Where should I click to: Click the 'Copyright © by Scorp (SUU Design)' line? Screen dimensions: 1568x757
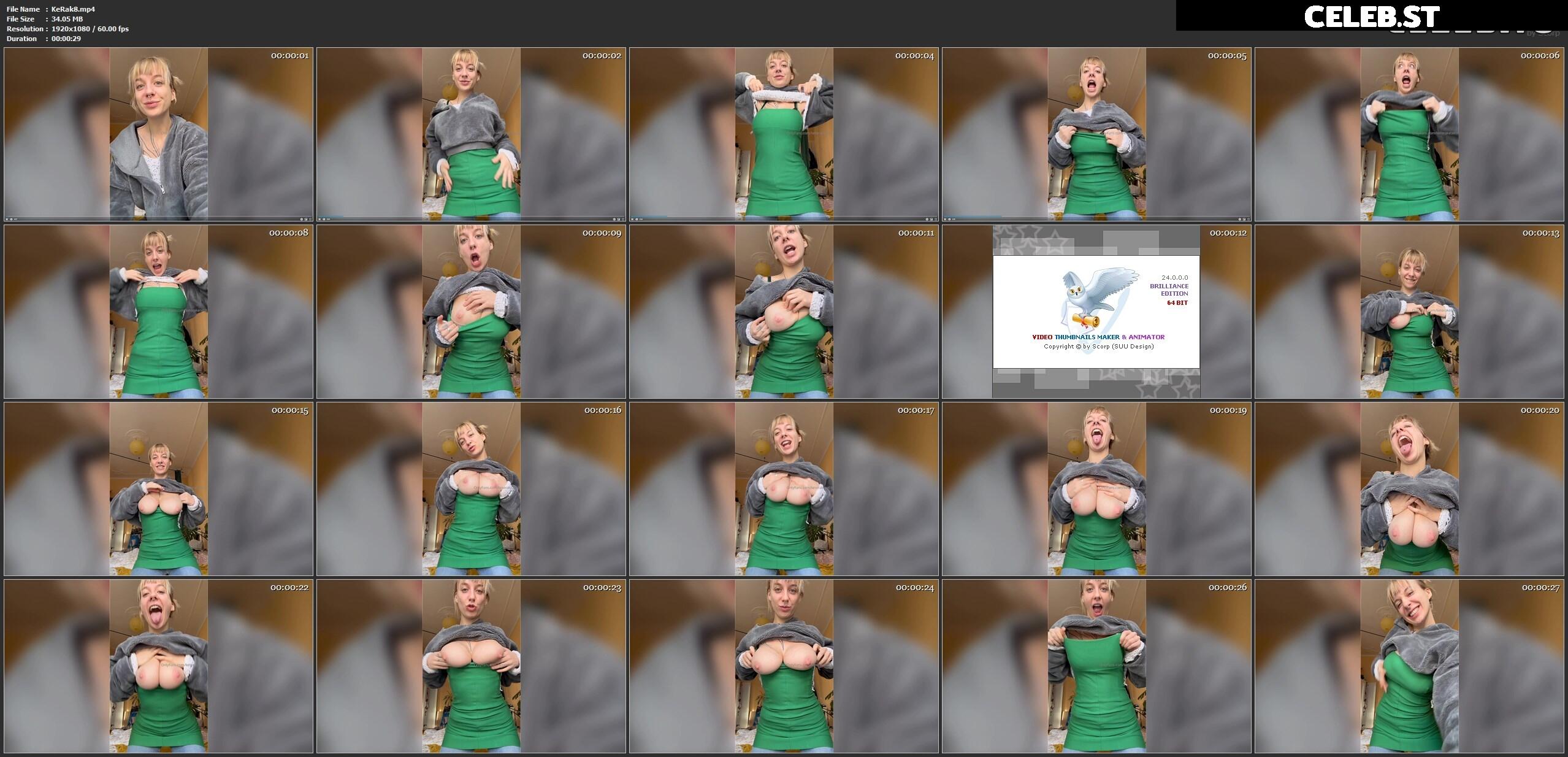[x=1099, y=347]
